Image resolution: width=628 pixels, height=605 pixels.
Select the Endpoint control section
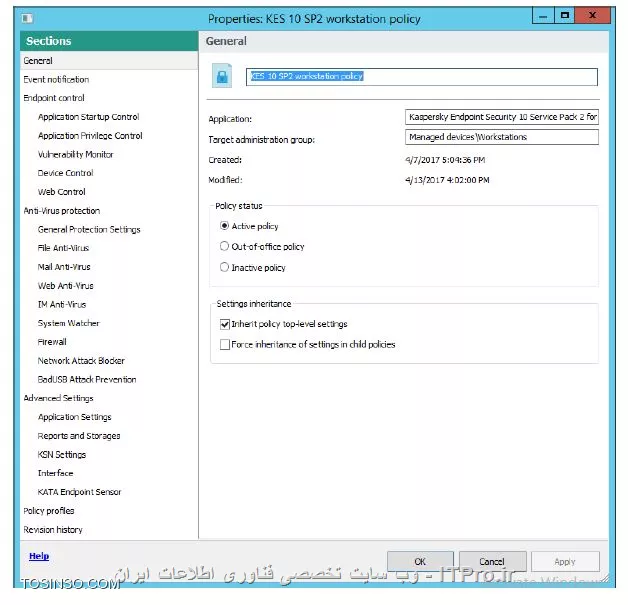tap(54, 98)
